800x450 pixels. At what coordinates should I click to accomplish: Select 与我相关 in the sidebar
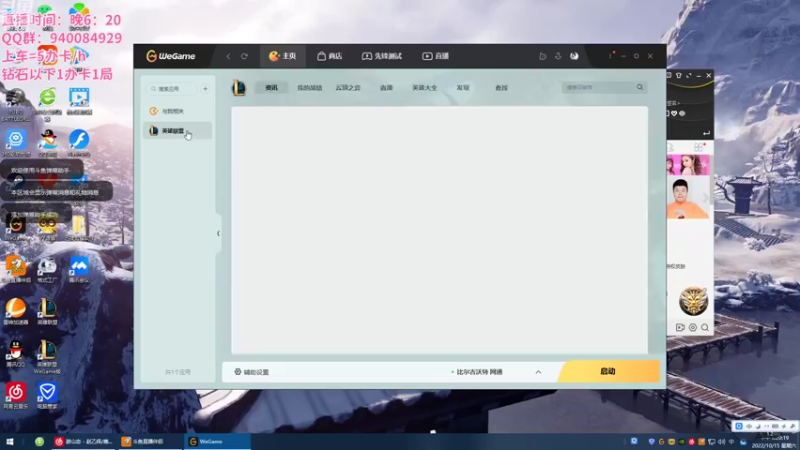[177, 111]
